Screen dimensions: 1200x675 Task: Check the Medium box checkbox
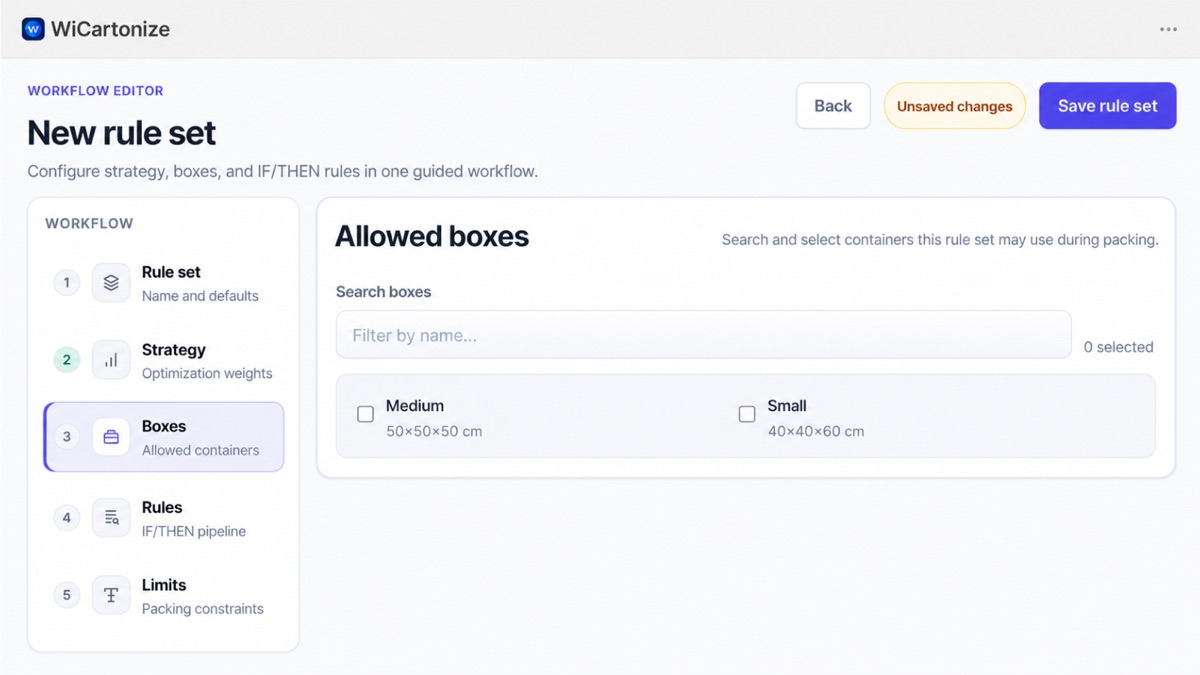366,414
